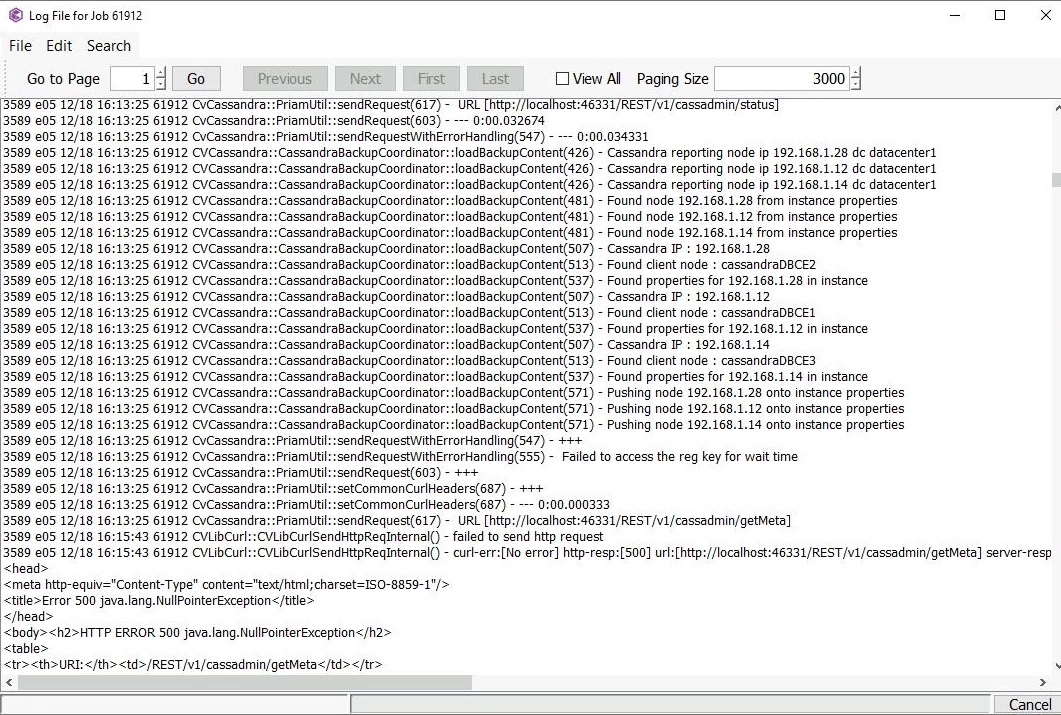Screen dimensions: 1061x715
Task: Click log line with URL cassadmin/getMeta
Action: click(x=397, y=521)
